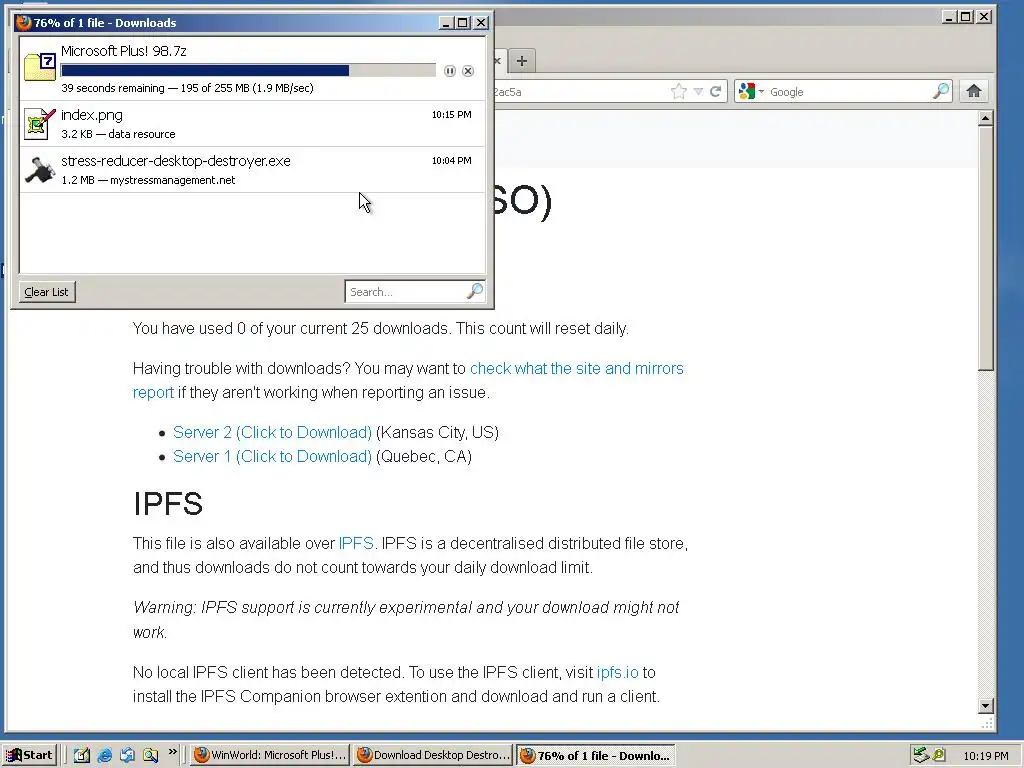Click the fourth quick launch magnifier icon
The height and width of the screenshot is (768, 1024).
(150, 755)
